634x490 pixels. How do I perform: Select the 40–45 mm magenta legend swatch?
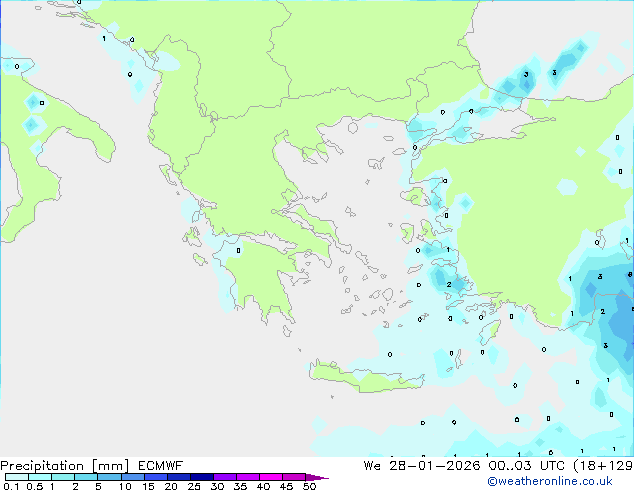coord(271,477)
